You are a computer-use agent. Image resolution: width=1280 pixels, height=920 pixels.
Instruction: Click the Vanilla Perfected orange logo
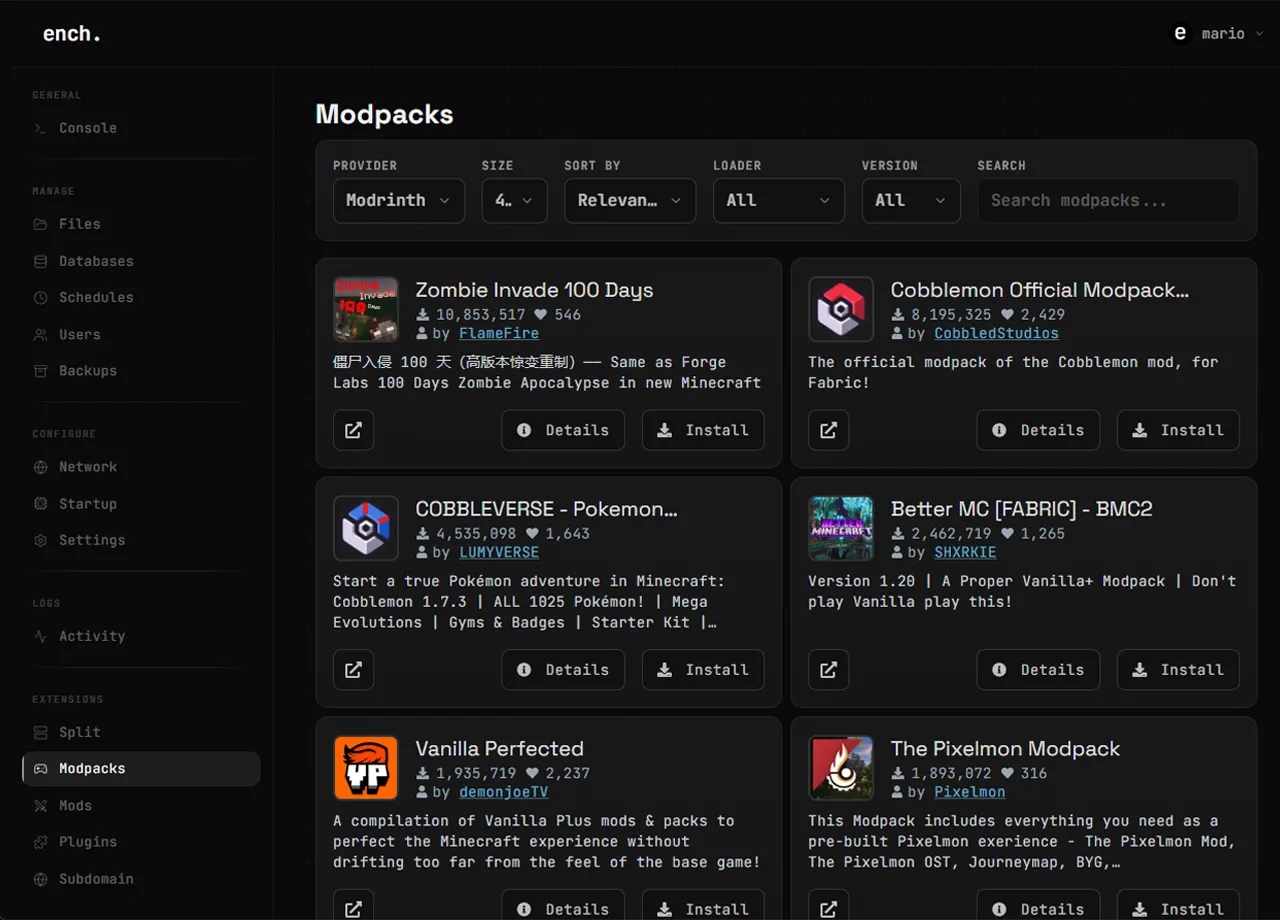(x=366, y=768)
